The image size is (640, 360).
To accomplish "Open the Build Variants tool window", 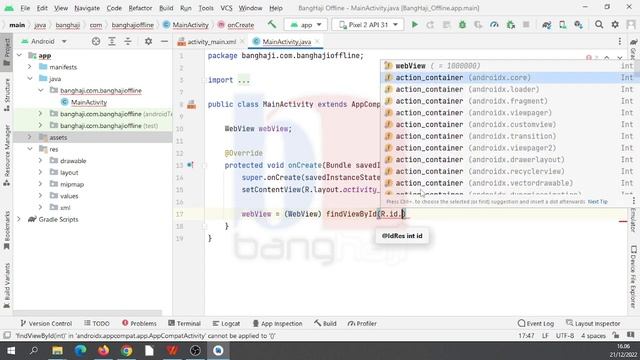I will (7, 285).
